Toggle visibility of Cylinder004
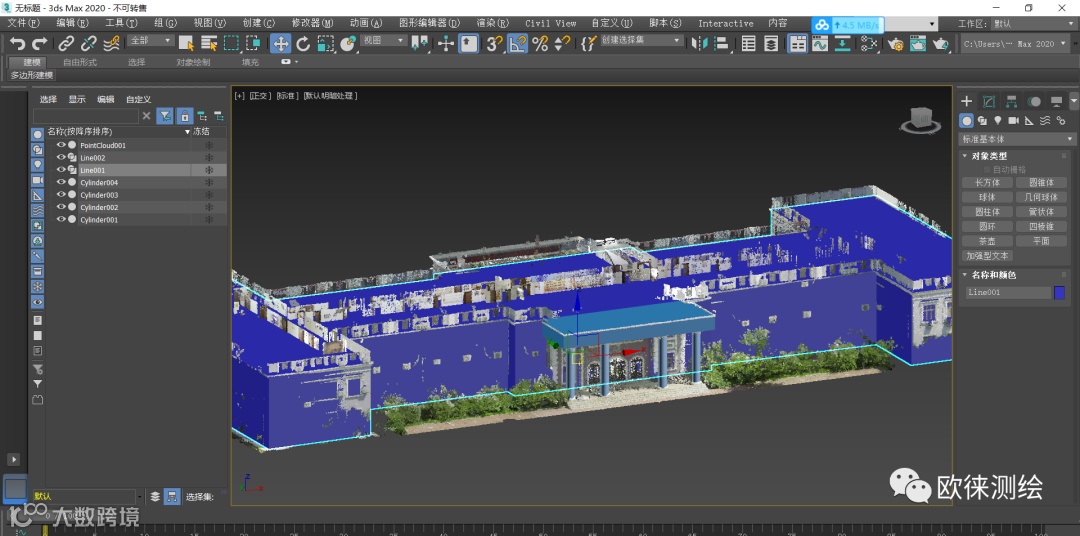Image resolution: width=1080 pixels, height=536 pixels. 61,183
